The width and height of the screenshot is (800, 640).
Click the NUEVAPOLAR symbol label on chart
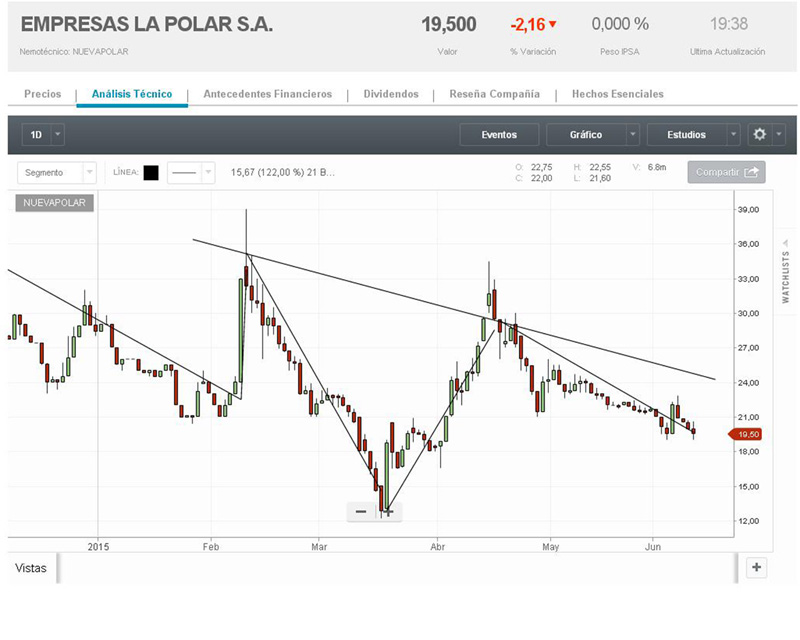(x=55, y=203)
